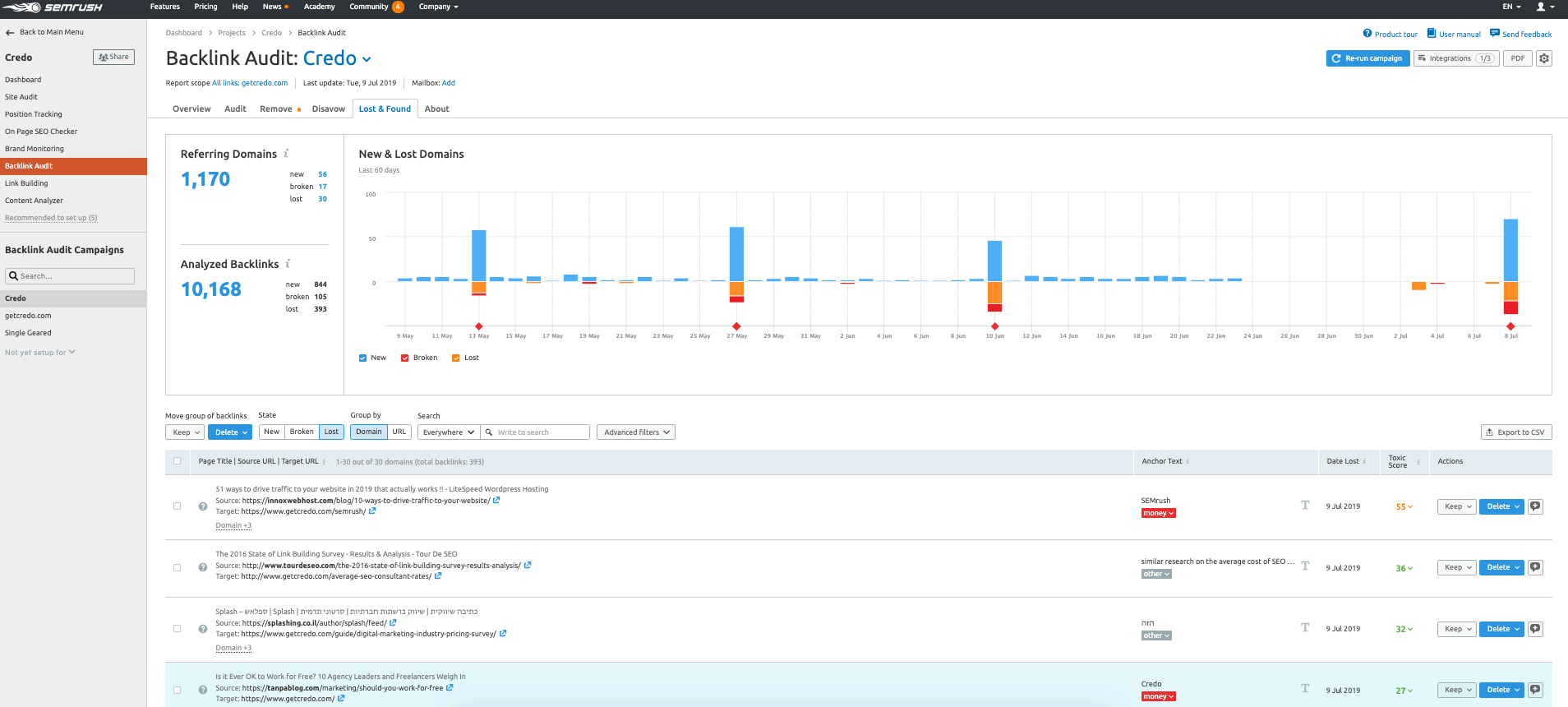1568x707 pixels.
Task: Click the Referring Domains info icon
Action: (x=286, y=154)
